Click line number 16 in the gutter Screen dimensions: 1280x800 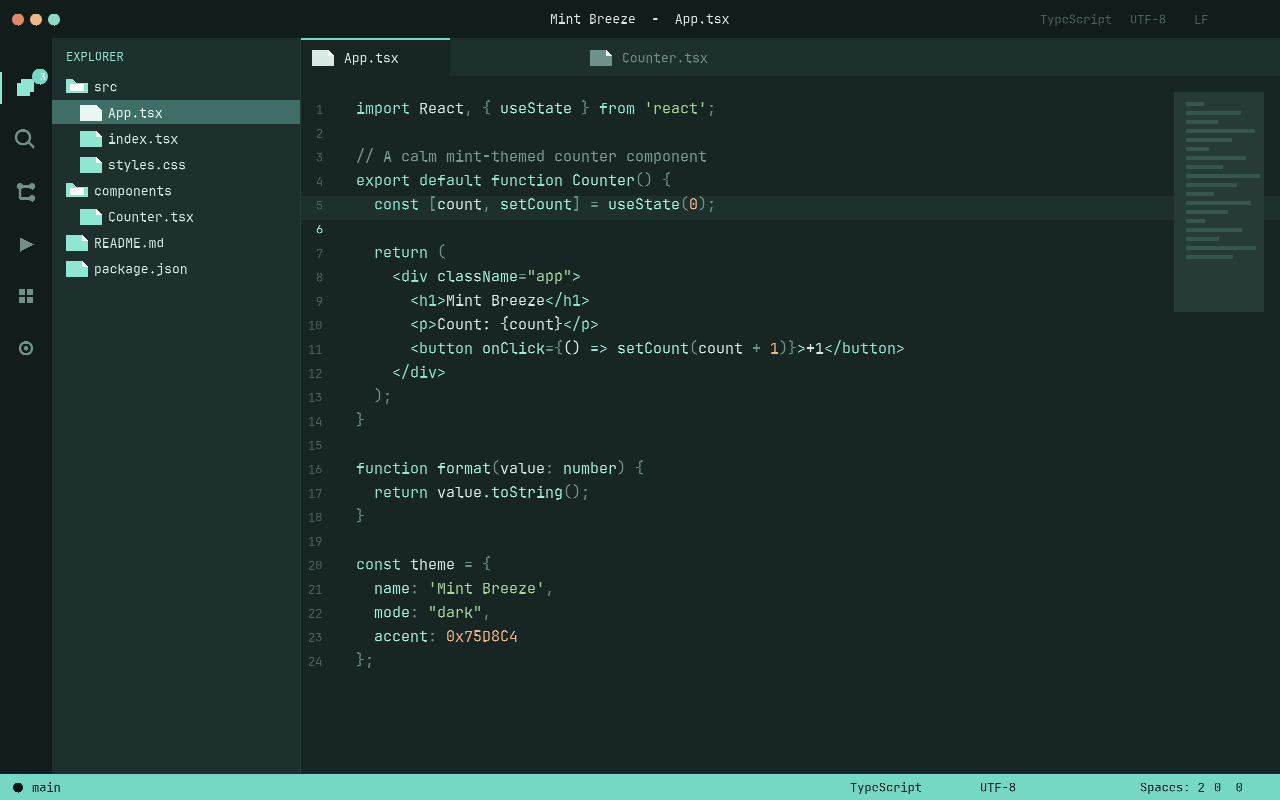[315, 469]
